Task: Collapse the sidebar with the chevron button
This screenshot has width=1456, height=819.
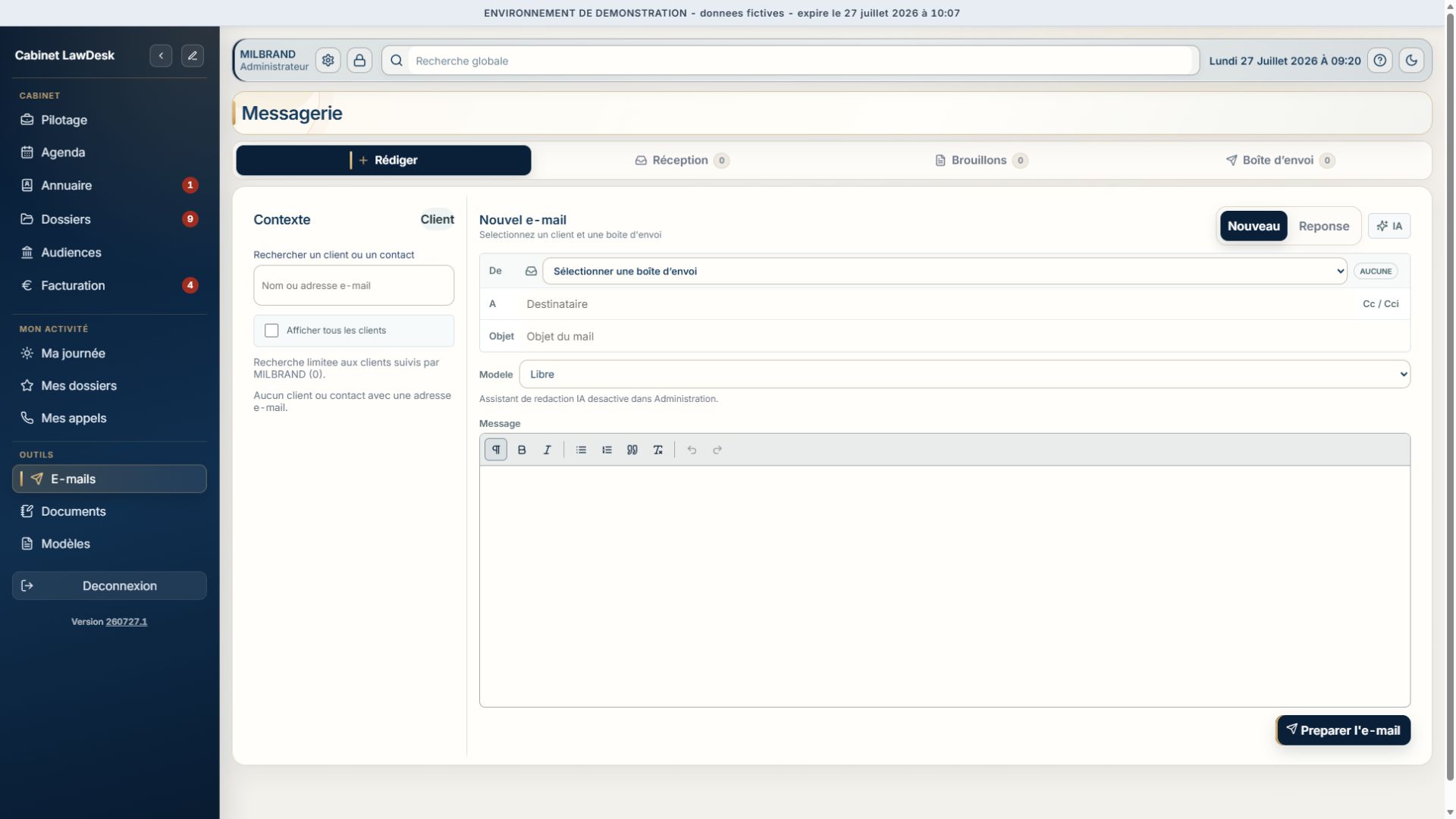Action: [161, 55]
